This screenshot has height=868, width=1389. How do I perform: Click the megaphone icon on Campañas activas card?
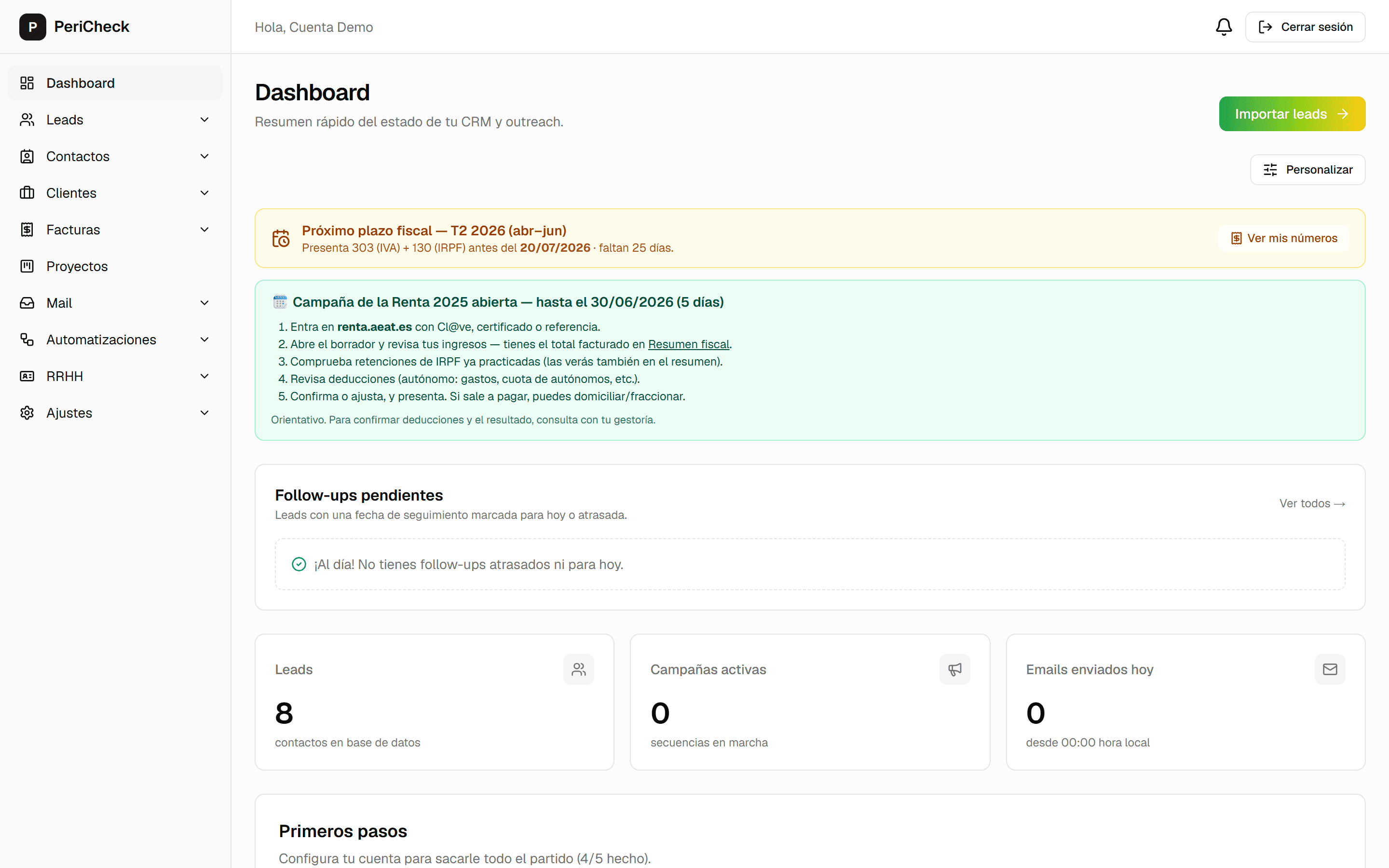[954, 669]
